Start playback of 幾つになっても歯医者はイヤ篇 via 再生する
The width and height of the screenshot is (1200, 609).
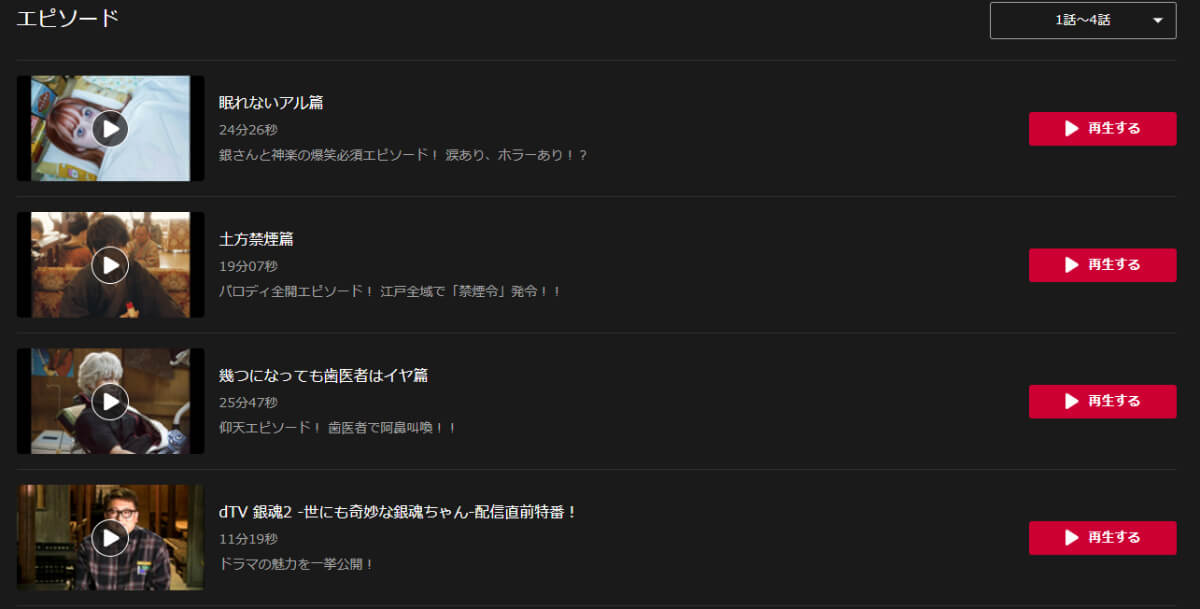1102,401
